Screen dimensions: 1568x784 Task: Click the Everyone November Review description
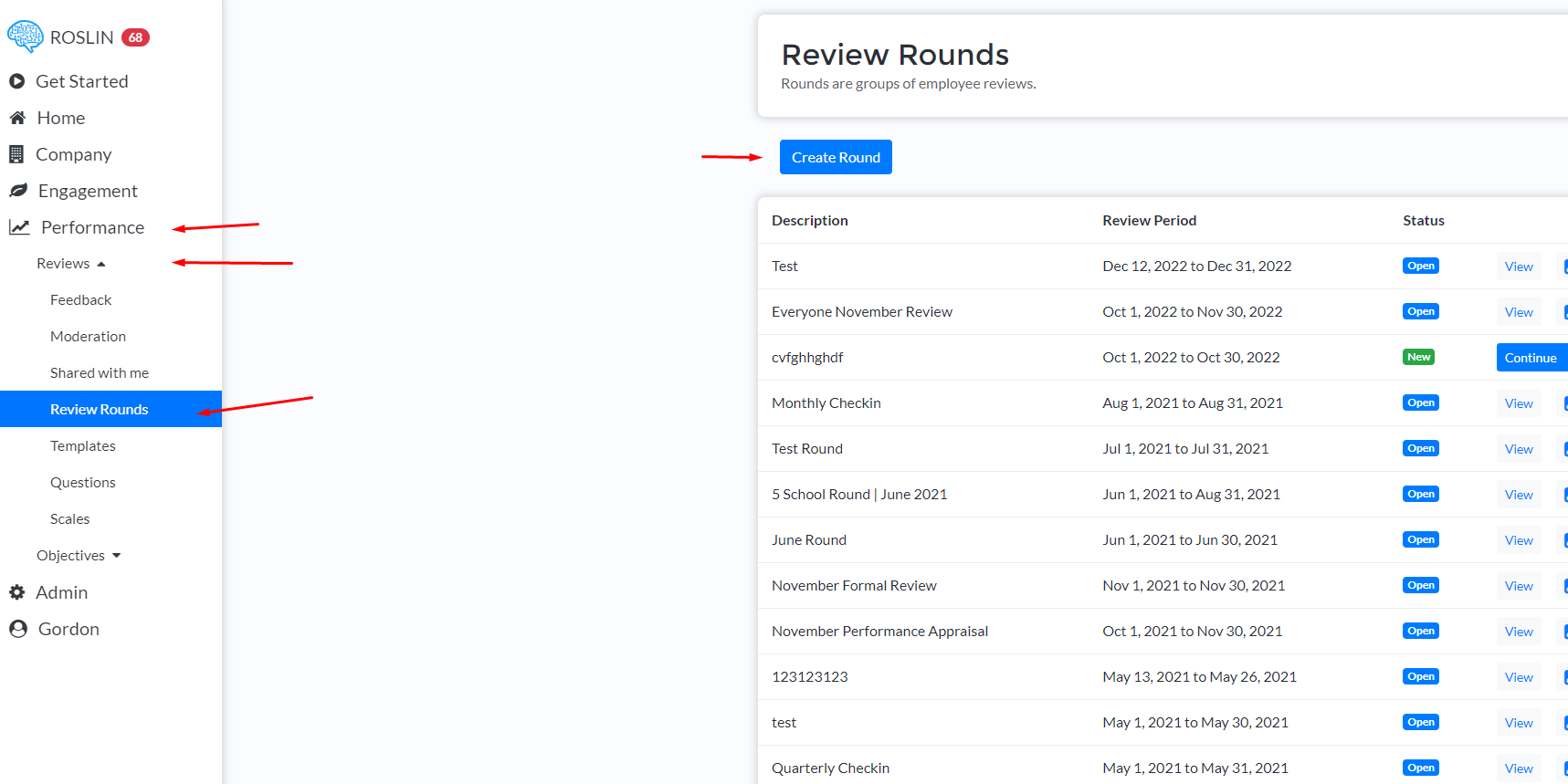click(x=862, y=312)
